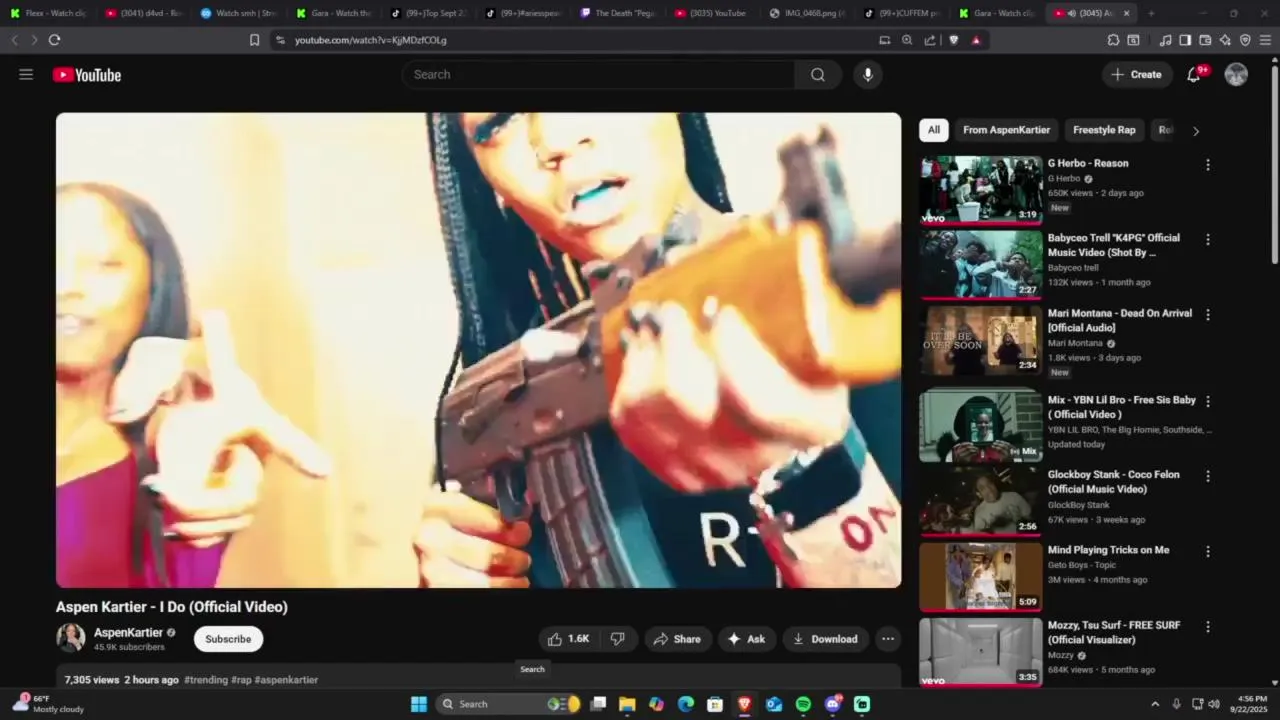This screenshot has width=1280, height=720.
Task: Open options for Mari Montana Dead On Arrival
Action: (x=1207, y=315)
